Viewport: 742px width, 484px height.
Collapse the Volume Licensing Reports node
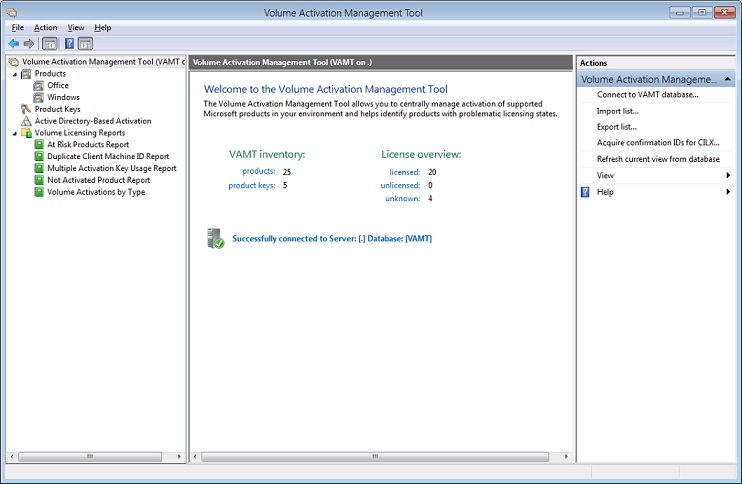click(14, 133)
